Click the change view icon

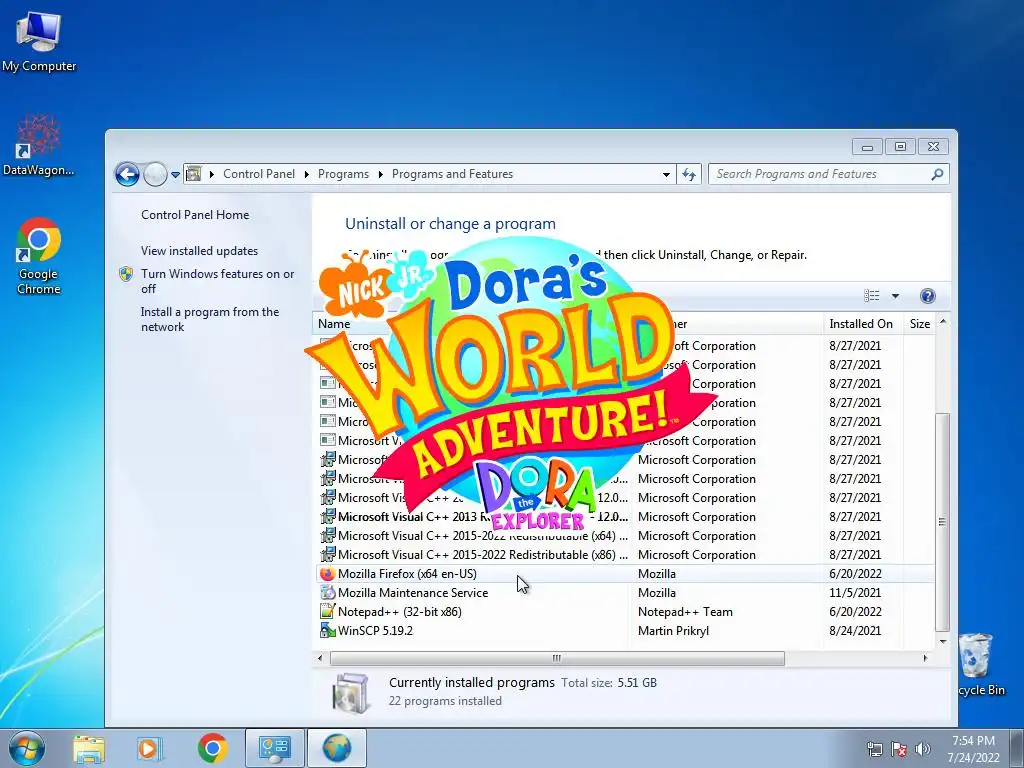click(x=872, y=296)
